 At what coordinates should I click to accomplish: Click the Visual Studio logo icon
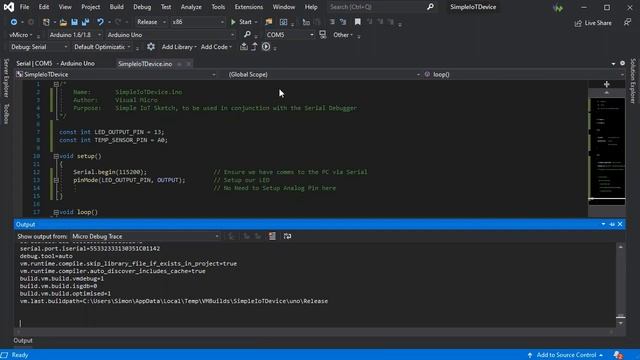pos(9,7)
